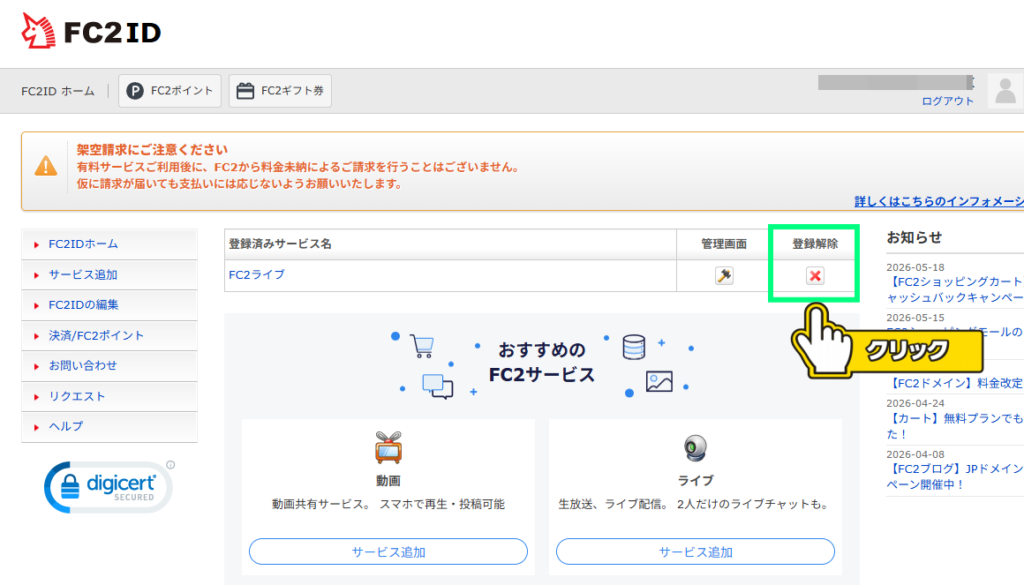Open リクエスト in the sidebar

click(109, 396)
